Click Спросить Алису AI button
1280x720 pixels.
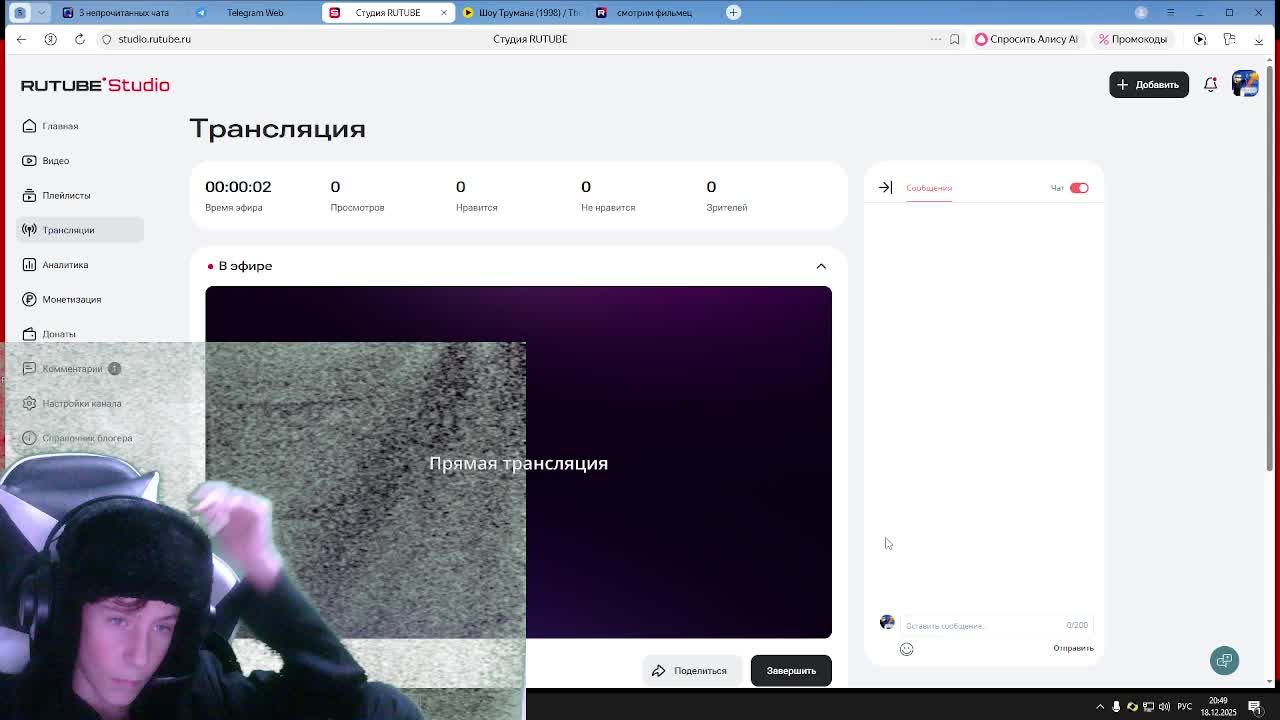click(1026, 39)
